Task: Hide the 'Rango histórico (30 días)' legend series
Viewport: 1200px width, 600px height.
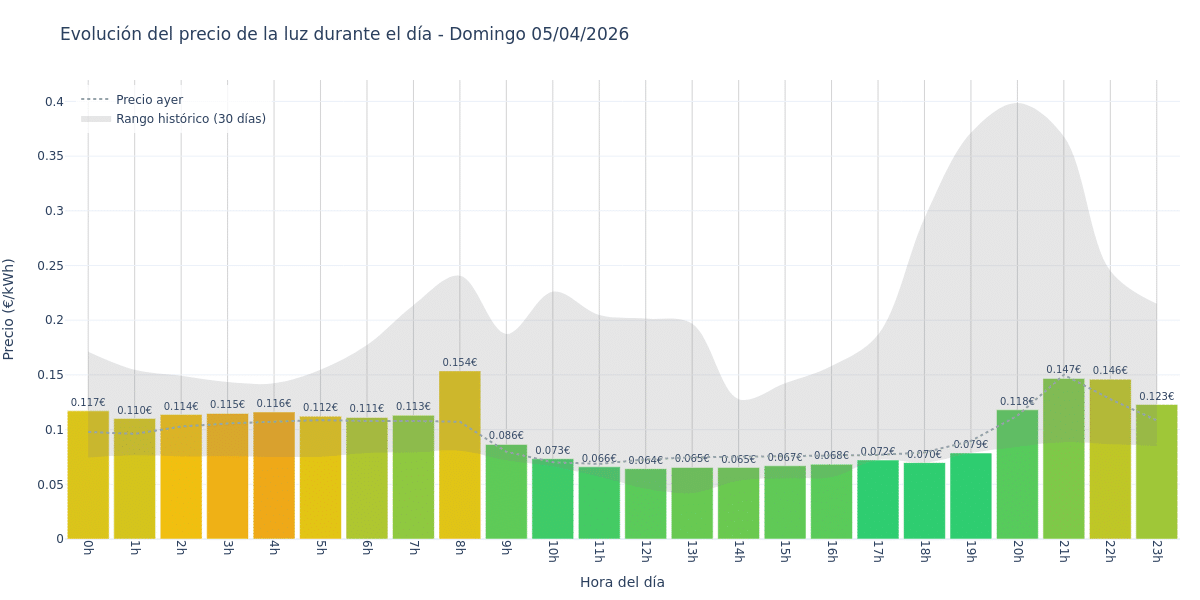Action: point(190,119)
